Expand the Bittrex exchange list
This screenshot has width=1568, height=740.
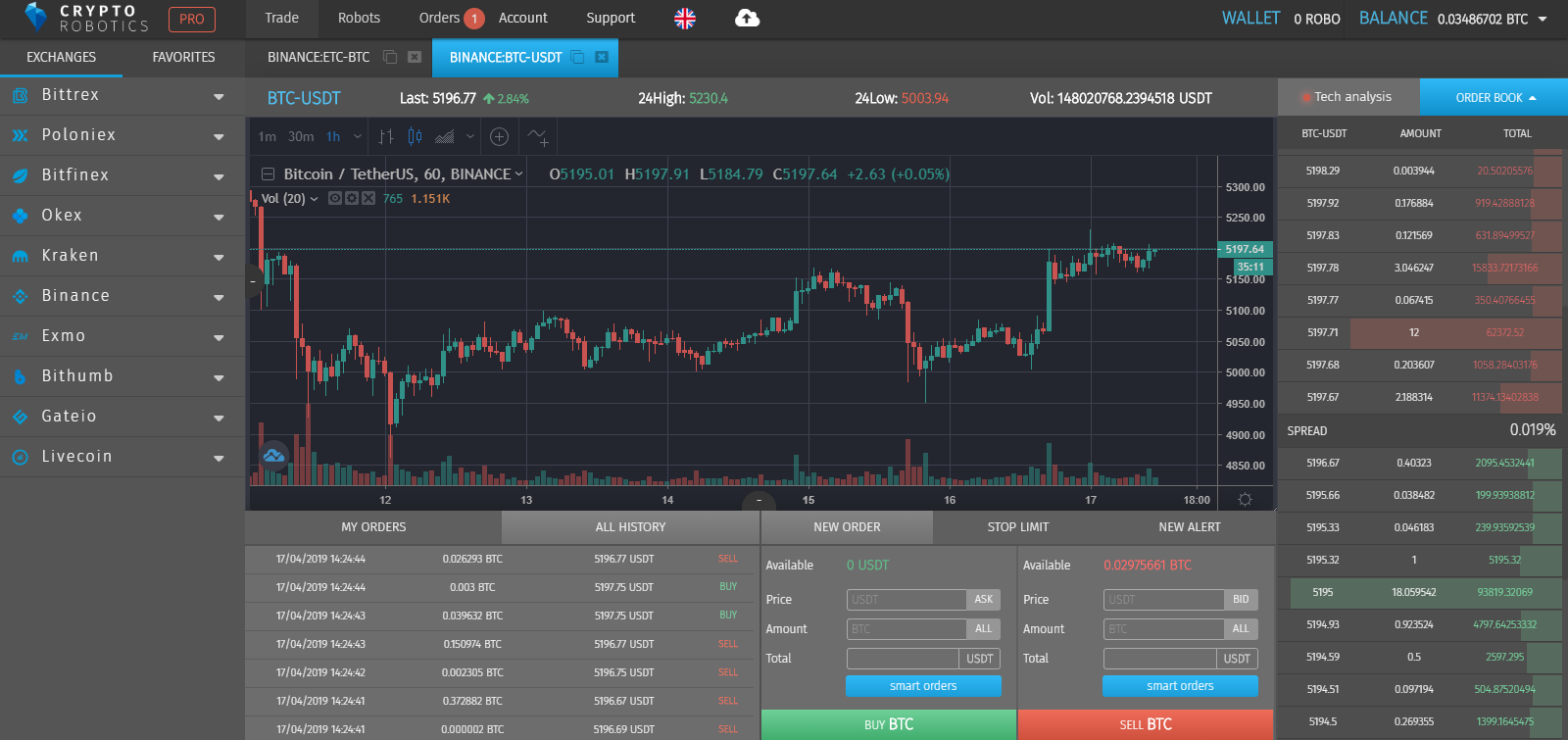[x=219, y=97]
